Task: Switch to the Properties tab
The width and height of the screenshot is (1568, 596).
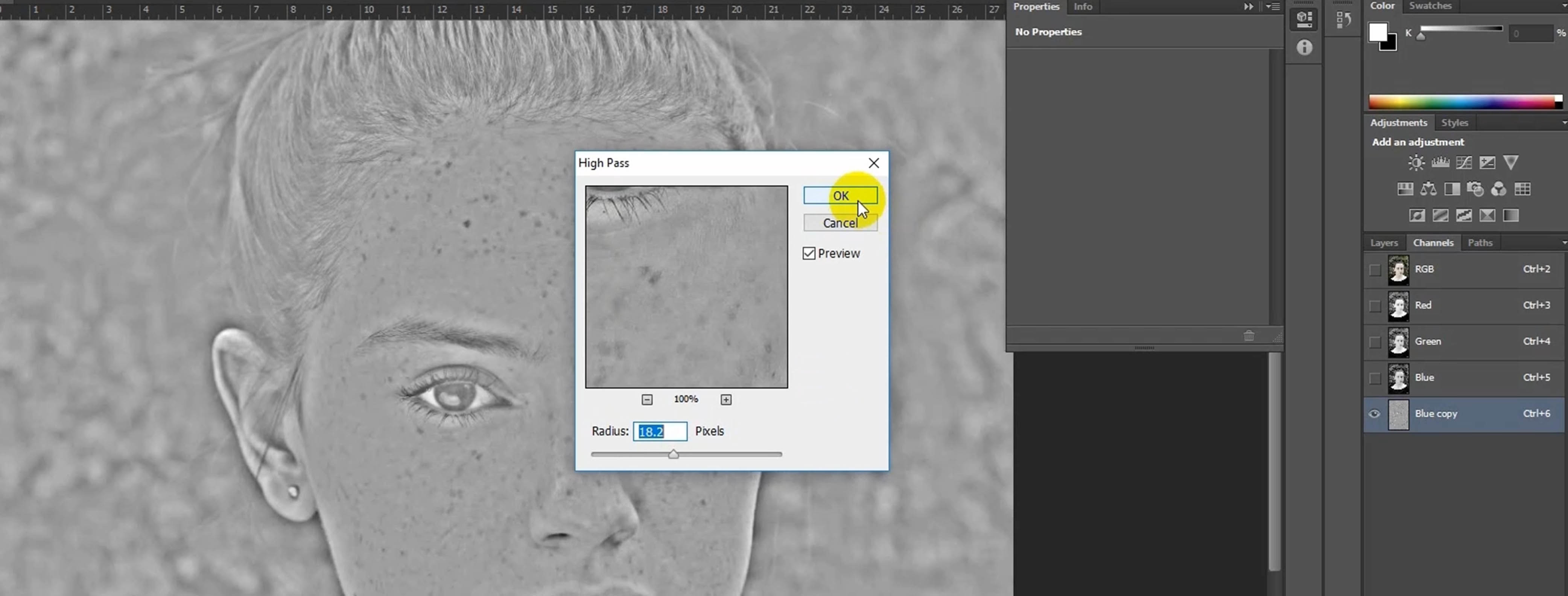Action: point(1036,7)
